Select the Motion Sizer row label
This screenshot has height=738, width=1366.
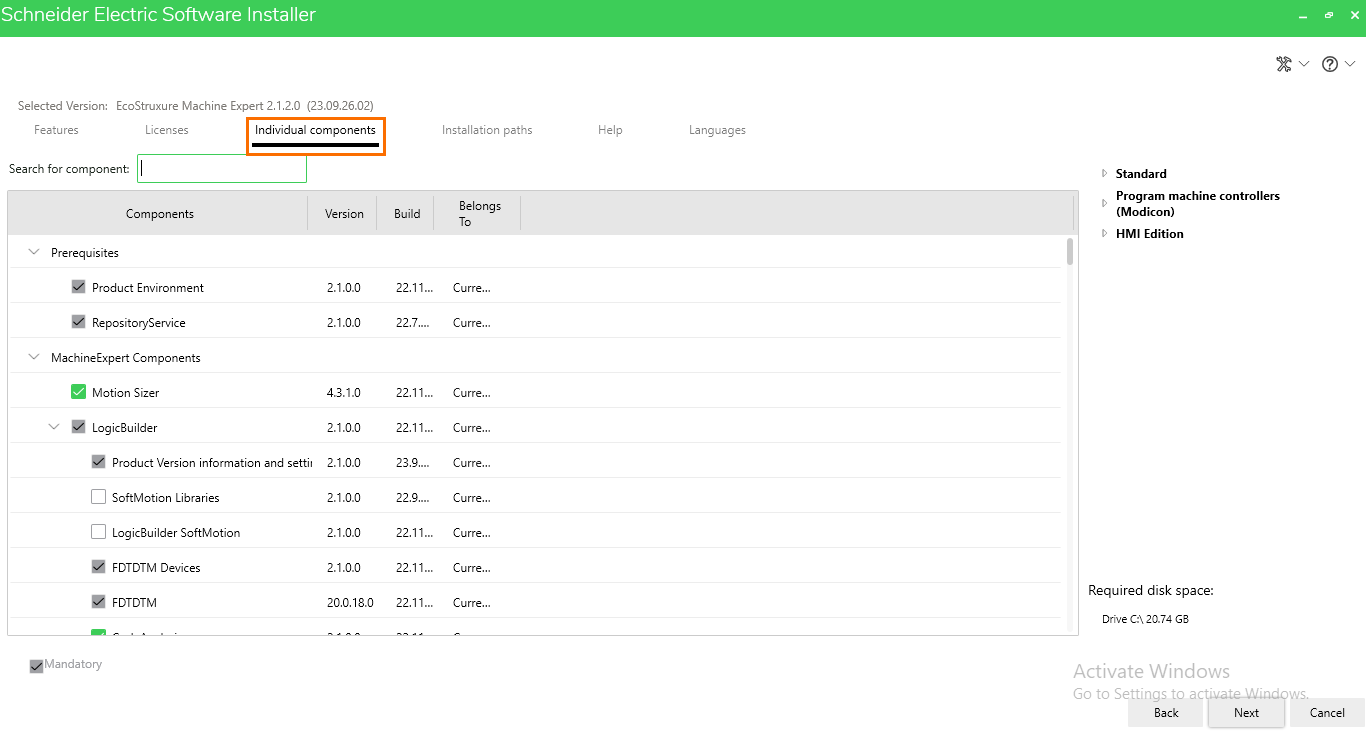tap(125, 393)
